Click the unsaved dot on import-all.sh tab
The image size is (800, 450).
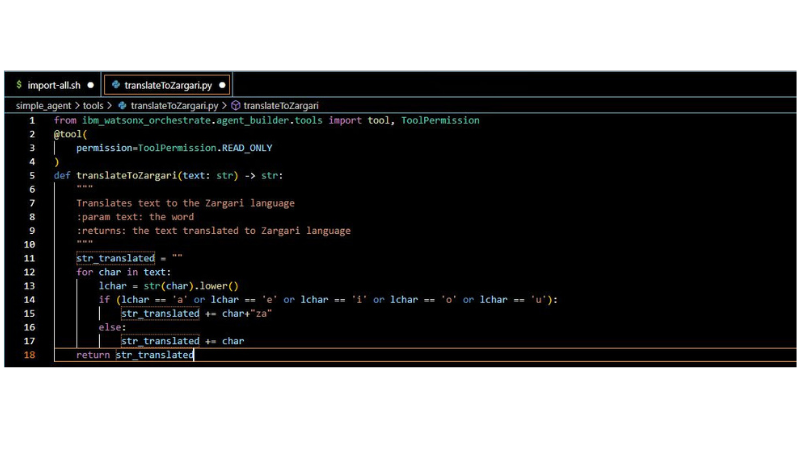[91, 85]
